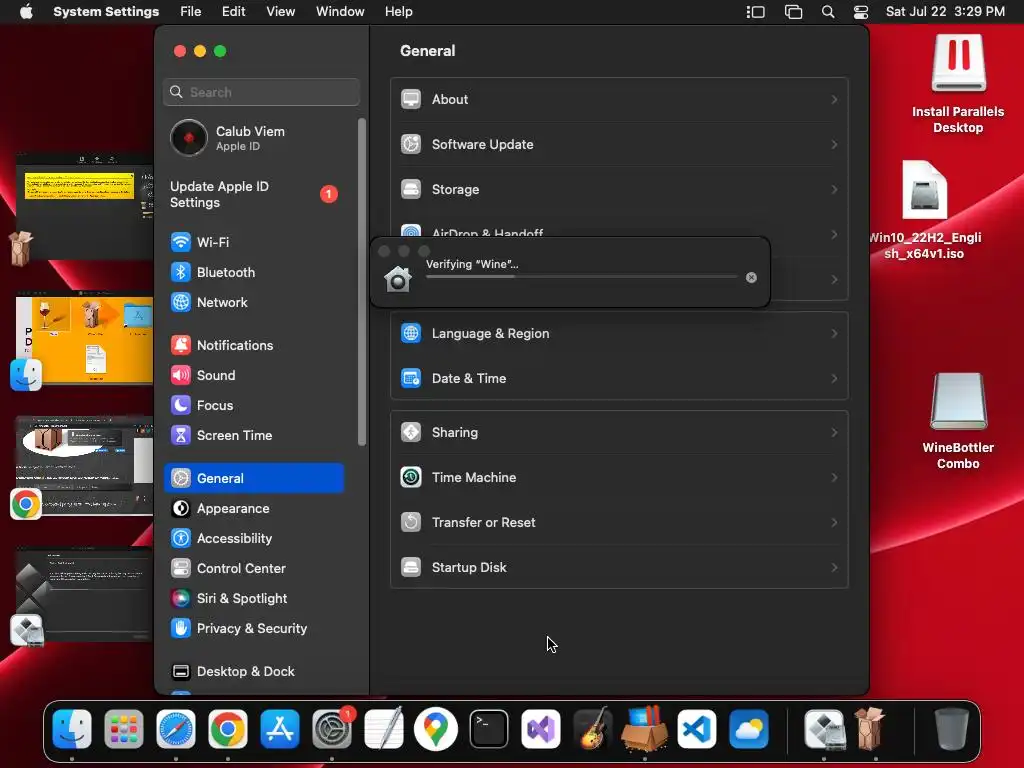Open the Wi-Fi settings icon in sidebar
Viewport: 1024px width, 768px height.
click(181, 242)
